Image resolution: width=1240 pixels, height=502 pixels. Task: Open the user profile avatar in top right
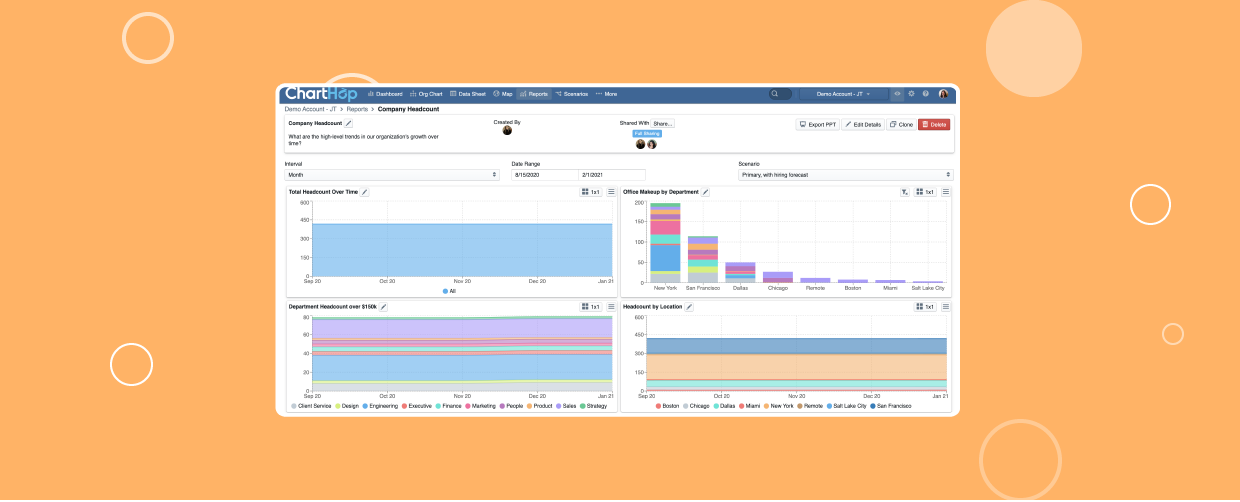coord(943,94)
